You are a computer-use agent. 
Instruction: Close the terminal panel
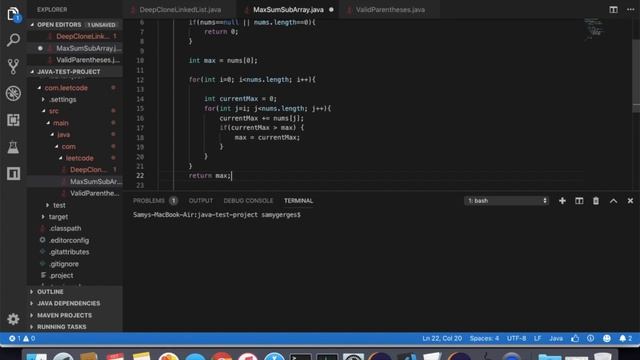(630, 201)
